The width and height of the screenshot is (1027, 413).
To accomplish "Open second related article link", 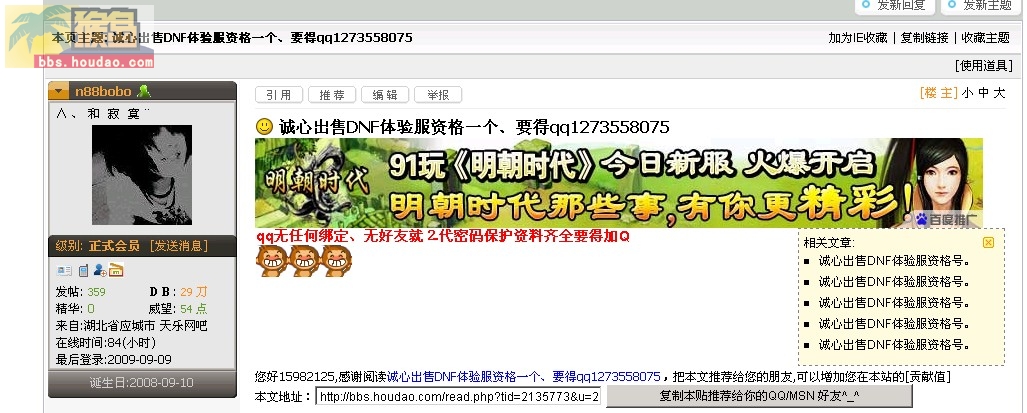I will click(894, 282).
